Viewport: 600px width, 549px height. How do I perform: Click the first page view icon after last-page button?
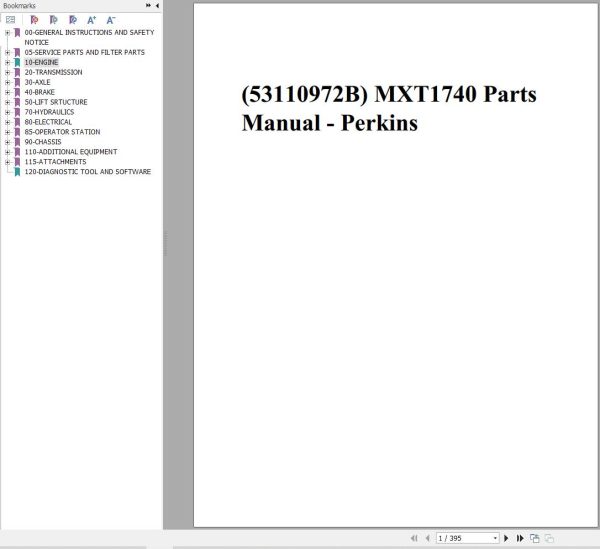point(535,538)
